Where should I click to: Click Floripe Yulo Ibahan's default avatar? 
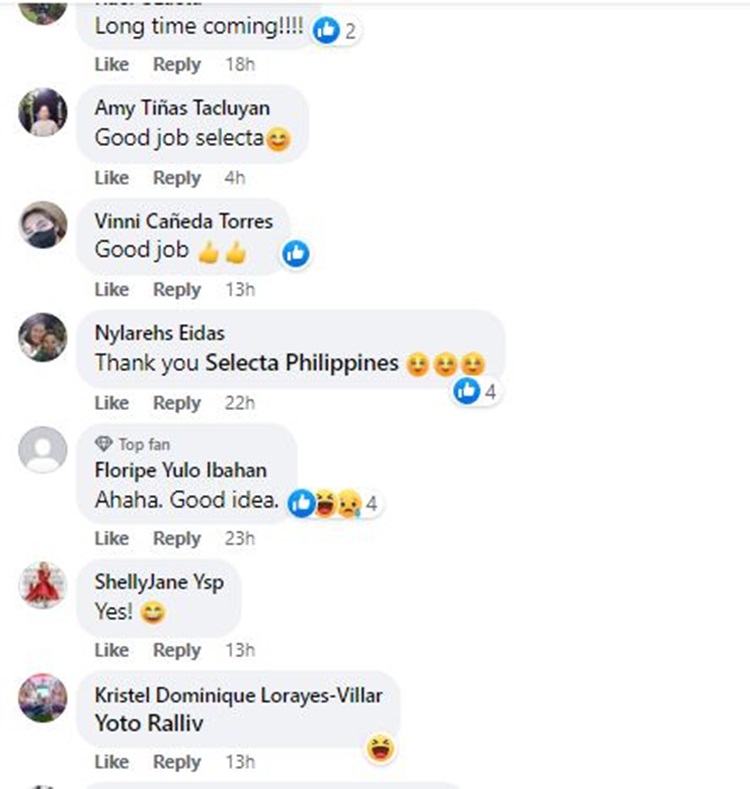click(43, 450)
